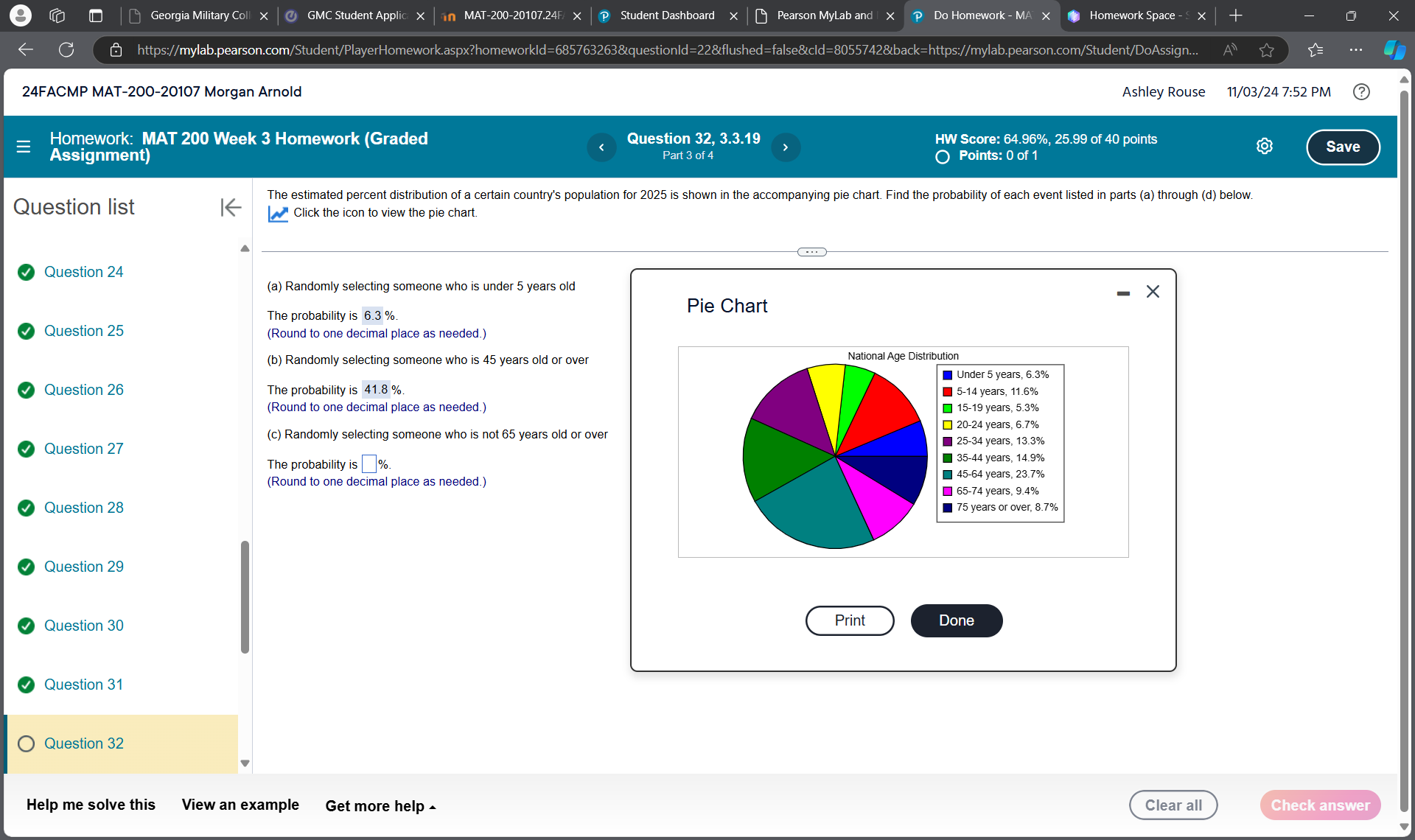Close the Pie Chart dialog
This screenshot has width=1415, height=840.
[x=1153, y=292]
